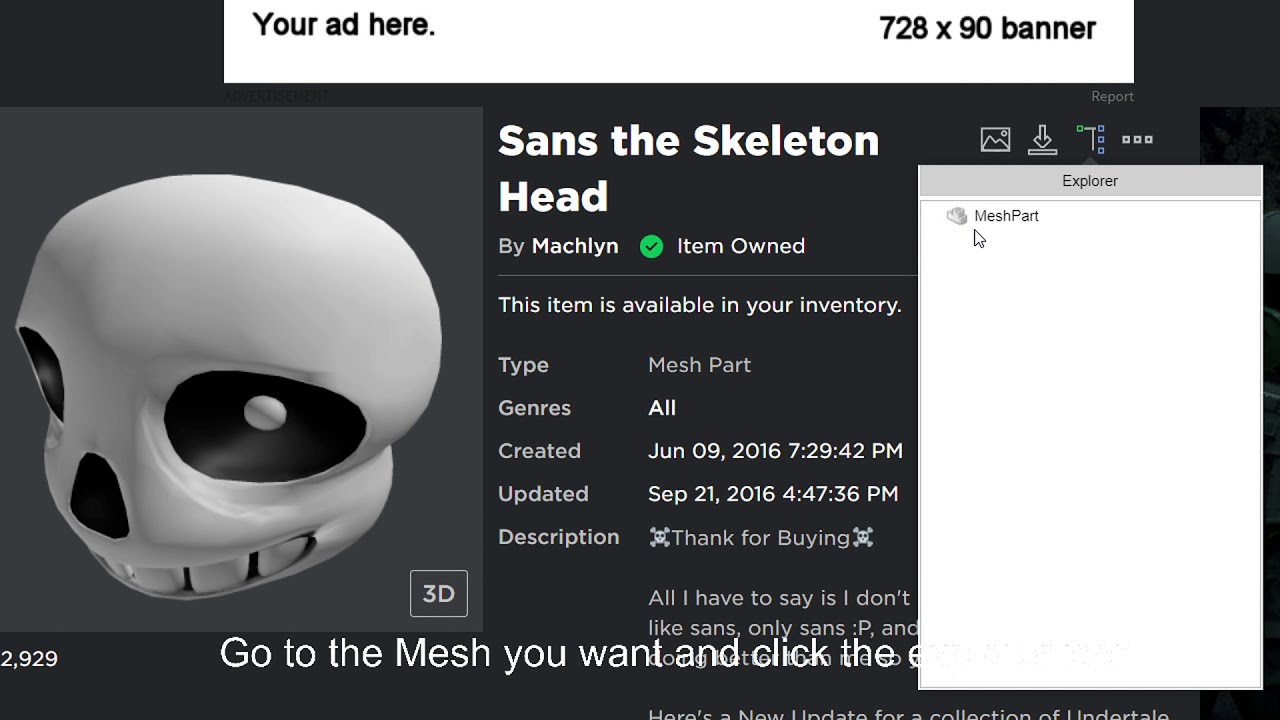Click the 728 x 90 ad banner
The width and height of the screenshot is (1280, 720).
click(x=678, y=40)
